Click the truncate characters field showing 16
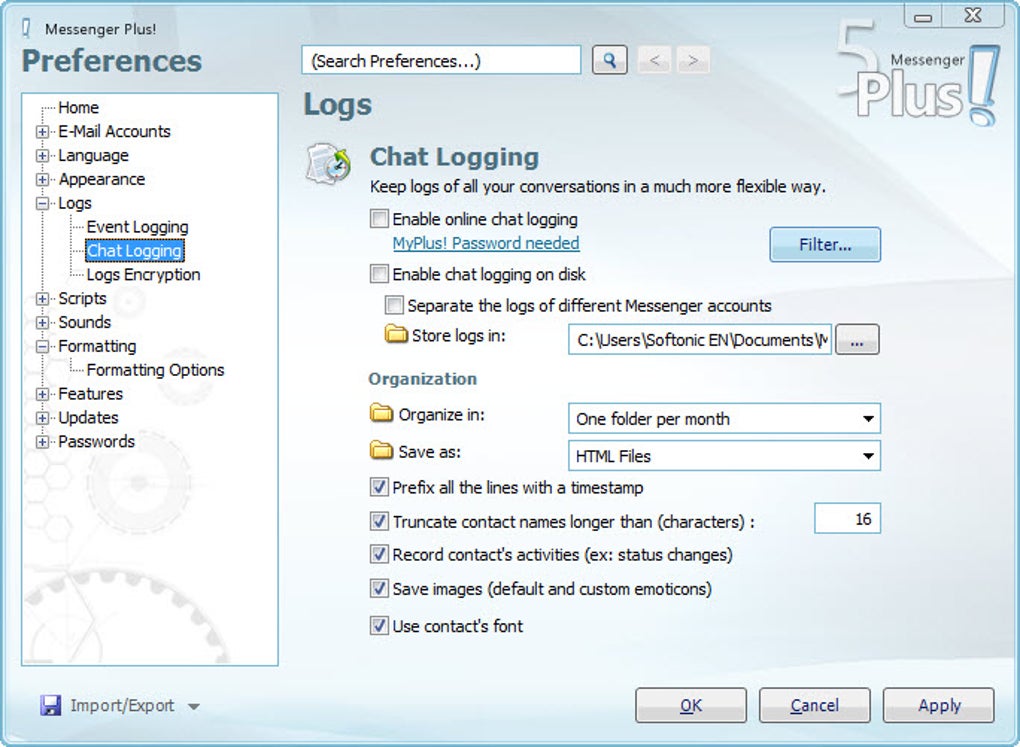The height and width of the screenshot is (747, 1020). pos(847,519)
